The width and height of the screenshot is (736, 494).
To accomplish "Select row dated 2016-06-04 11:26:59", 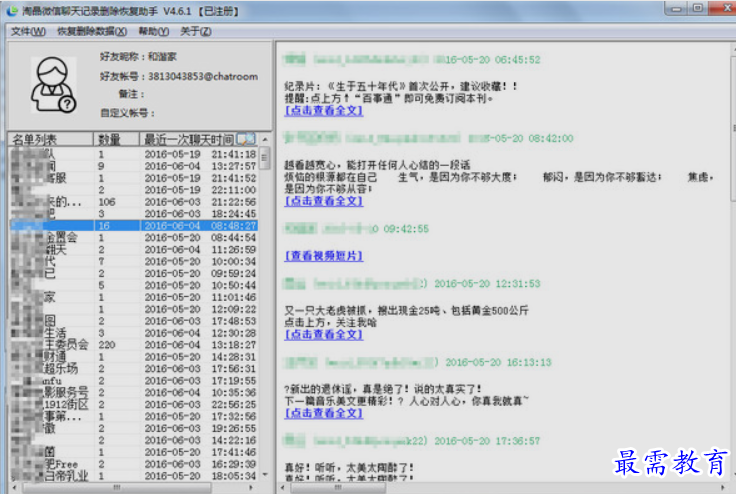I will coord(134,250).
